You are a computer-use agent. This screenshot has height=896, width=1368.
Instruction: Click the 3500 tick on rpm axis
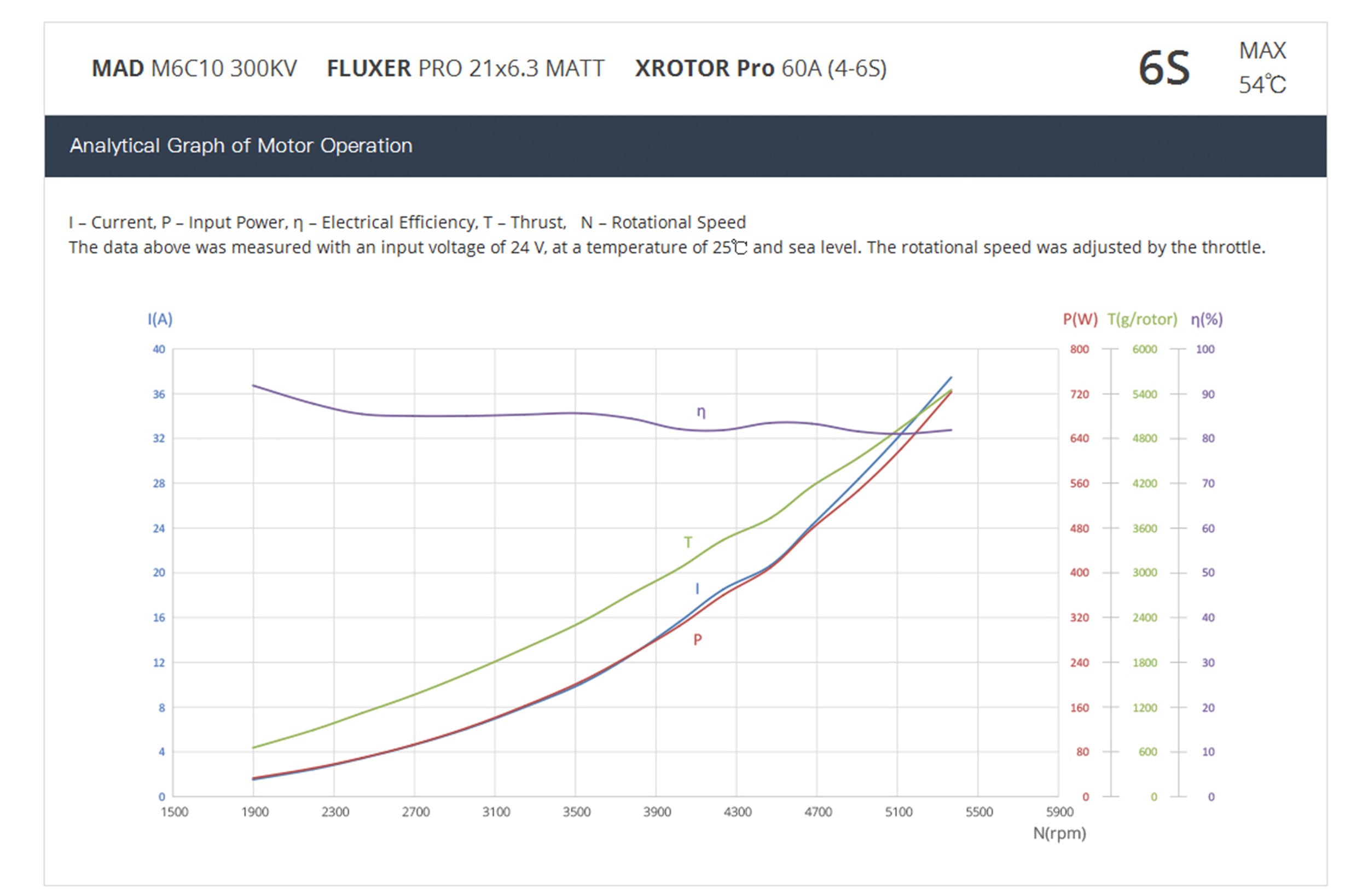tap(576, 812)
